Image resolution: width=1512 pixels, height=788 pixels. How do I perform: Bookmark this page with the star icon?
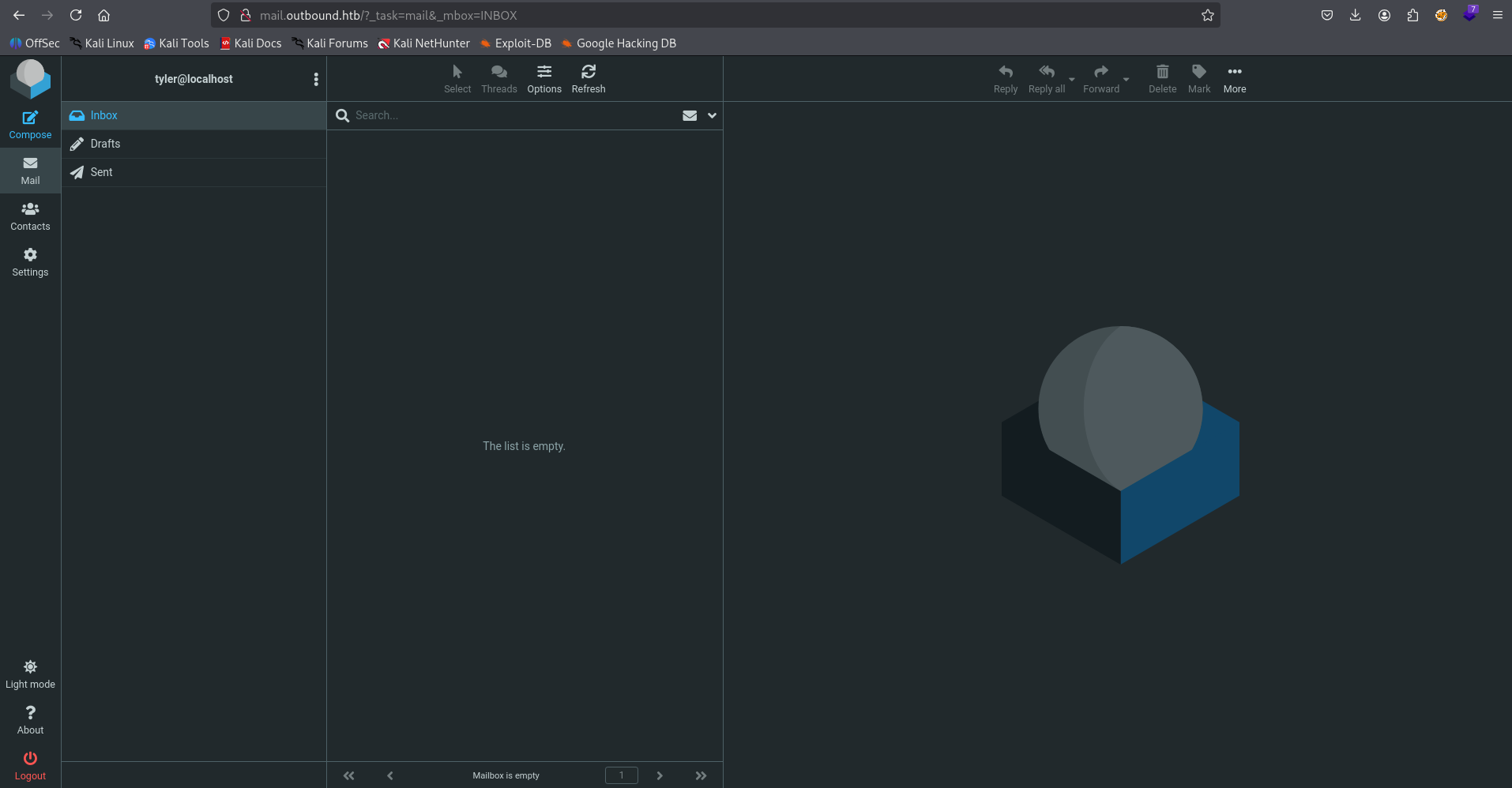pyautogui.click(x=1207, y=15)
